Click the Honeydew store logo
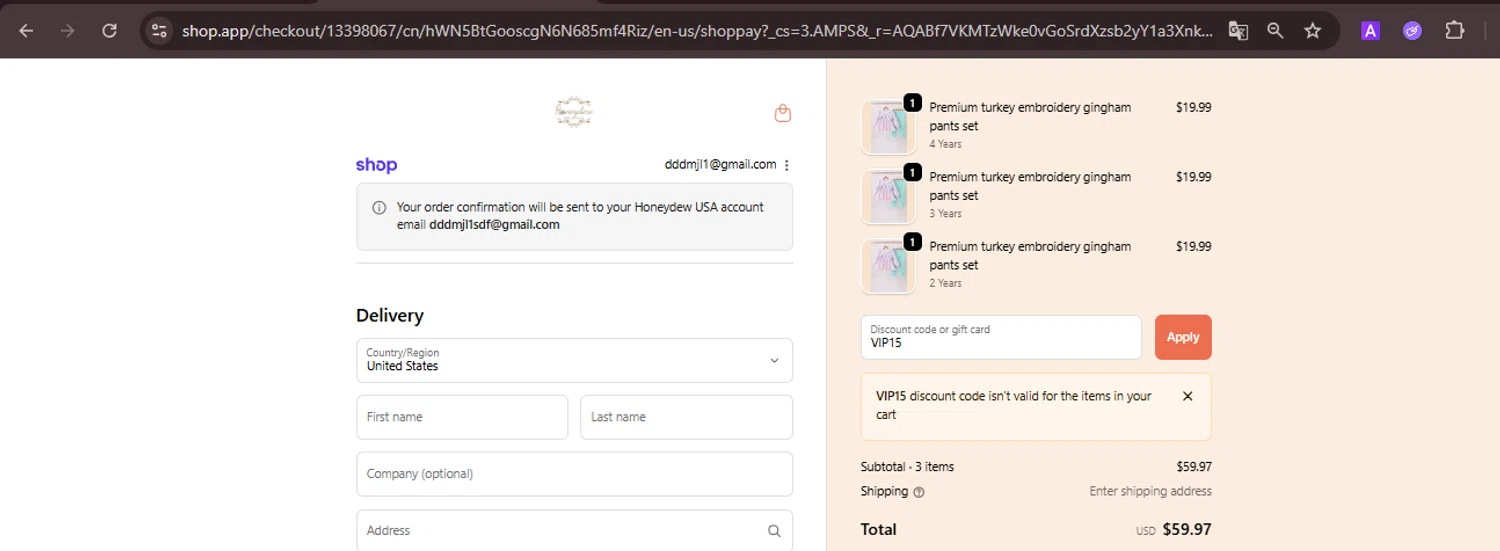Viewport: 1500px width, 551px height. pyautogui.click(x=574, y=112)
